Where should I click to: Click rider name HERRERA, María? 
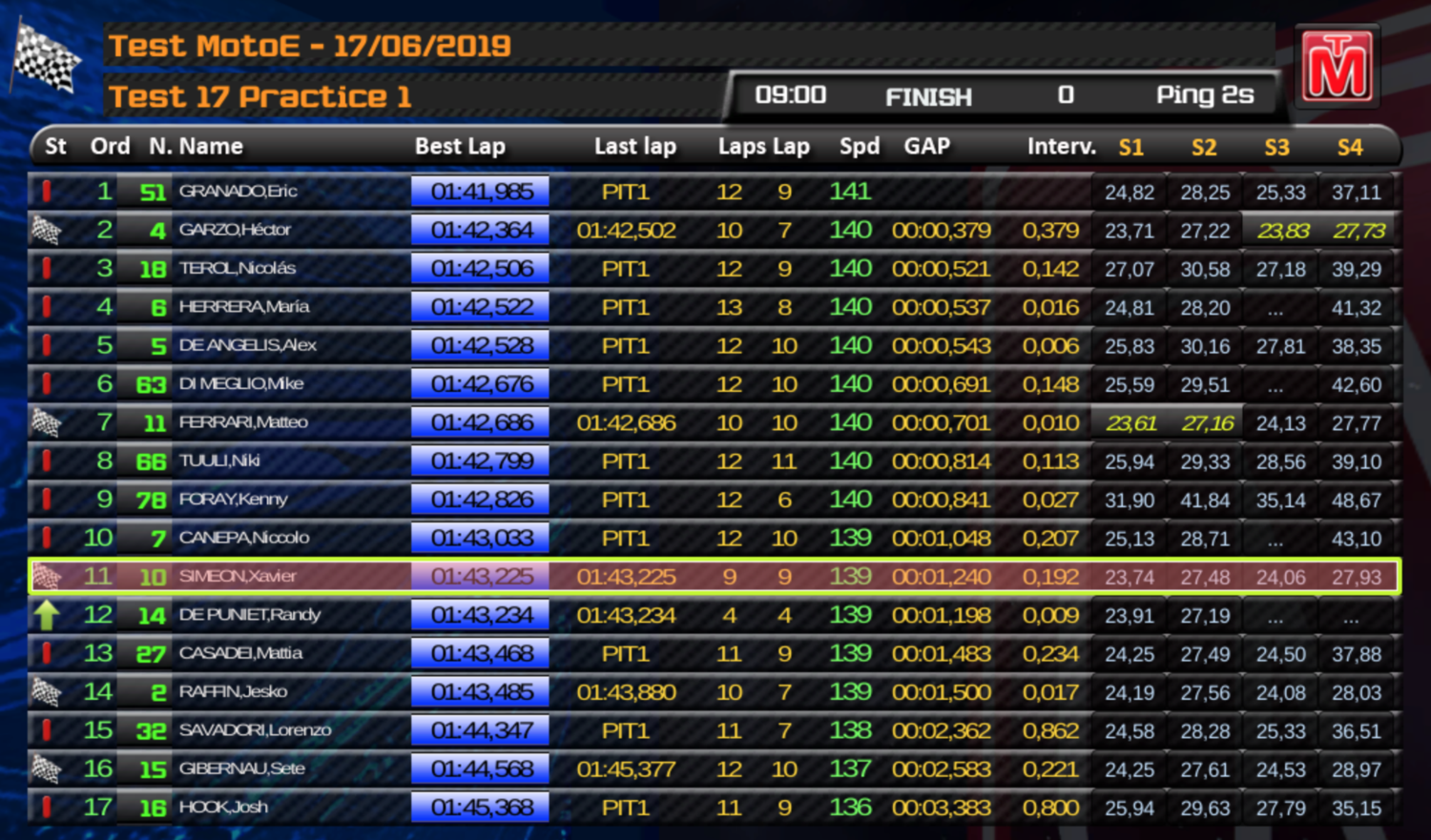243,306
